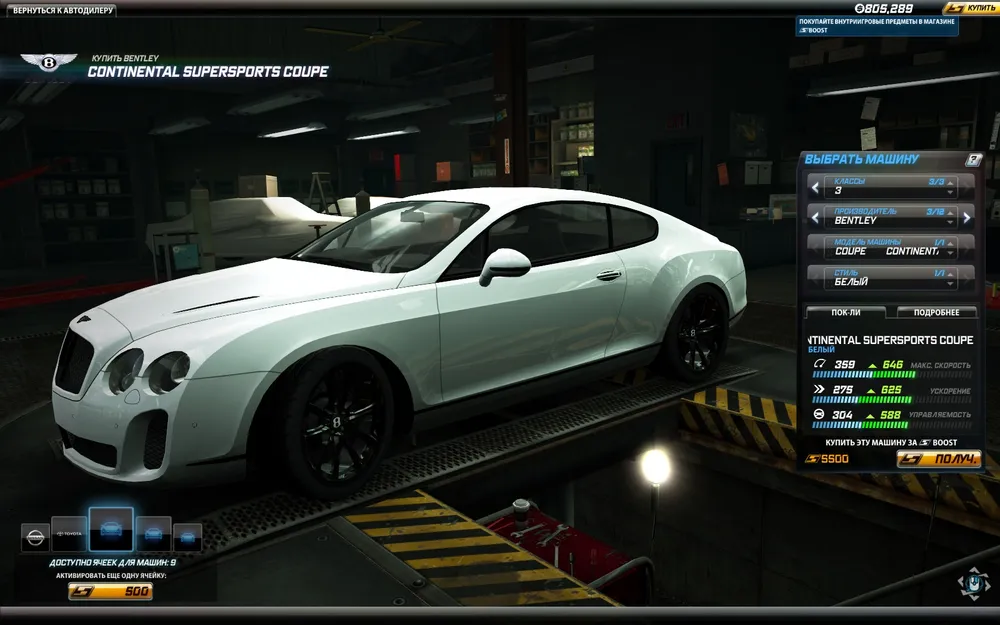The width and height of the screenshot is (1000, 625).
Task: Click the handling steering wheel icon
Action: [x=819, y=414]
